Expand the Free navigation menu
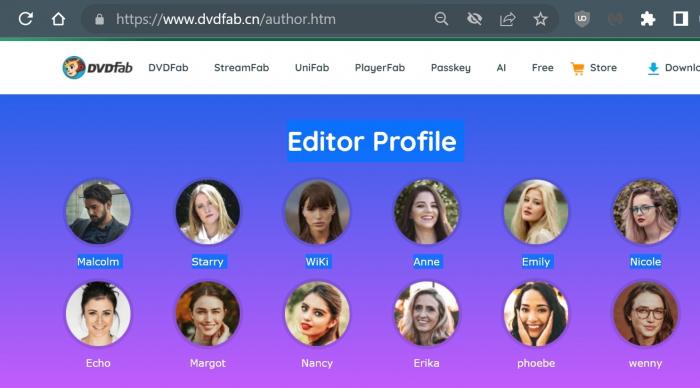This screenshot has height=388, width=700. coord(543,67)
